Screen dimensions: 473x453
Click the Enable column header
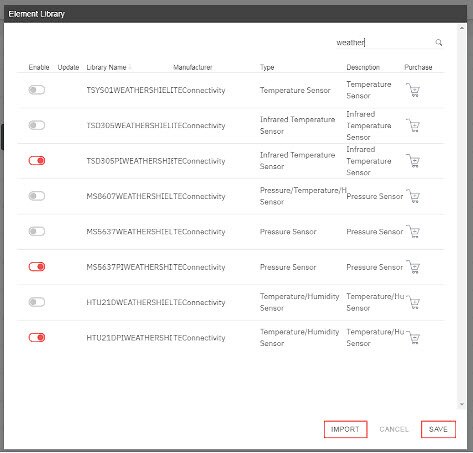click(39, 67)
